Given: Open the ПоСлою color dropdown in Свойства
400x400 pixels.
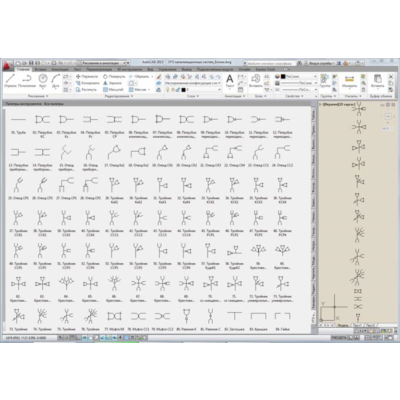Looking at the screenshot, I should [x=299, y=76].
